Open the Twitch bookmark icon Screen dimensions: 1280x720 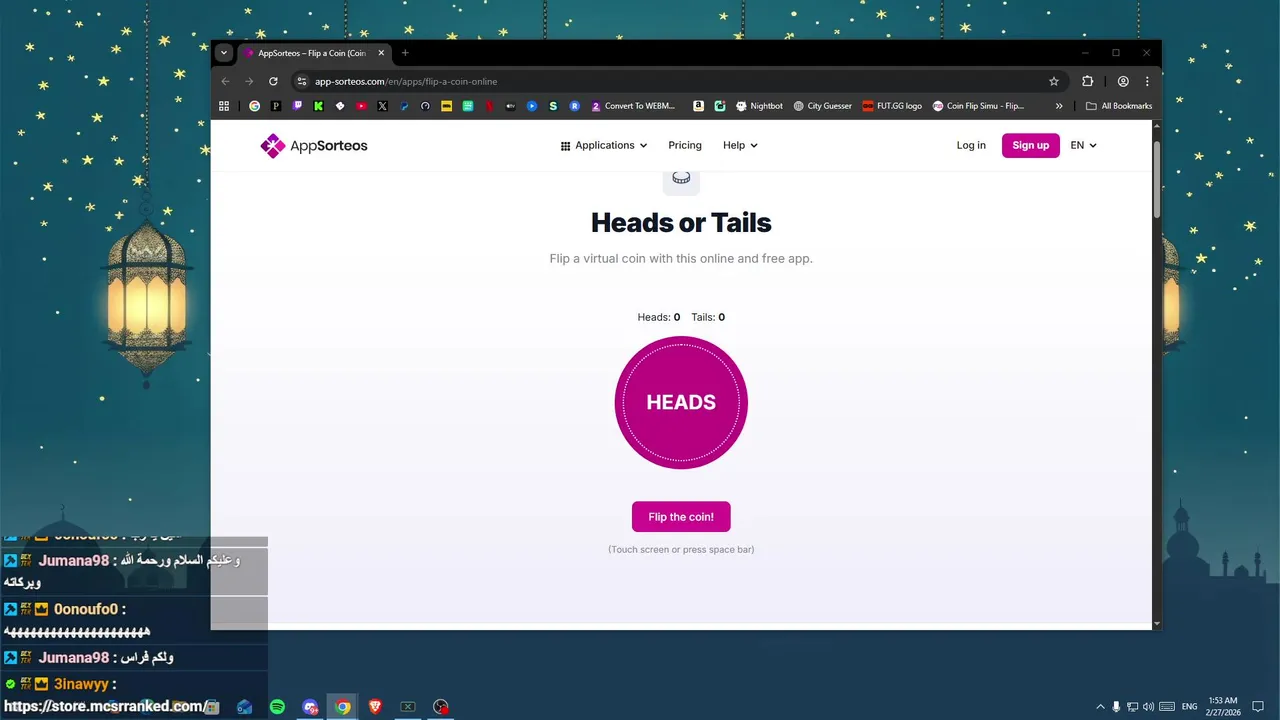pos(297,105)
